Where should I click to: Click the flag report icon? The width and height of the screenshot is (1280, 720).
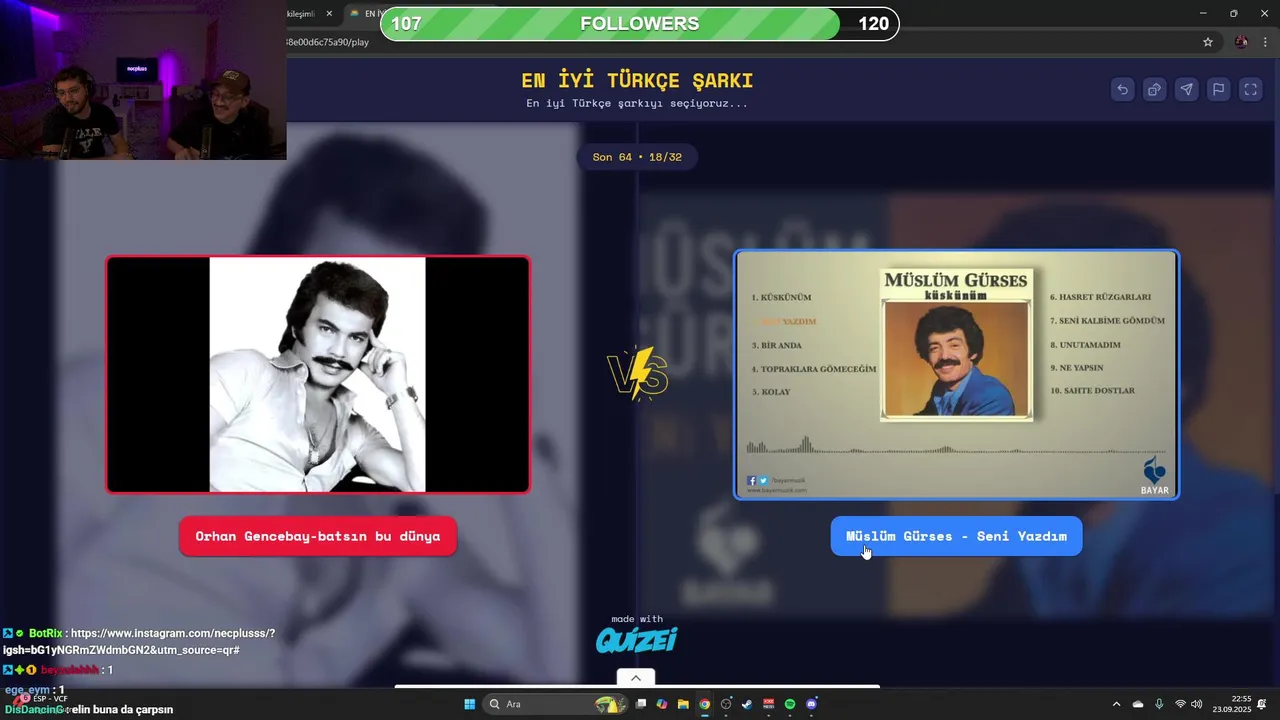coord(1218,89)
